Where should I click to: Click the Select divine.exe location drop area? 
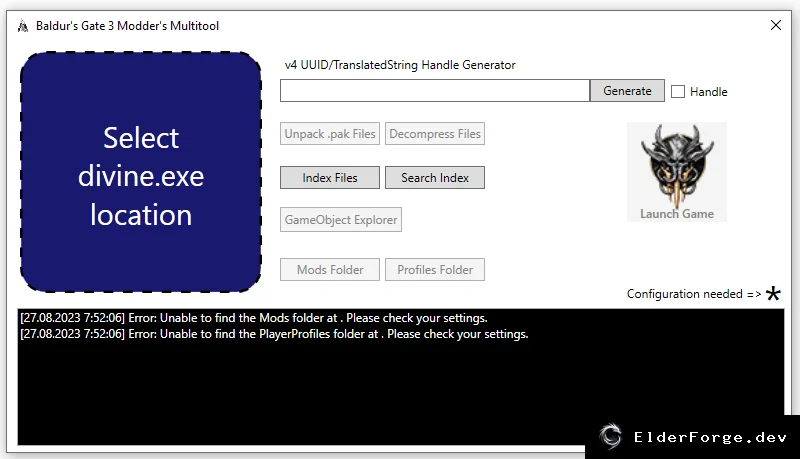coord(141,172)
